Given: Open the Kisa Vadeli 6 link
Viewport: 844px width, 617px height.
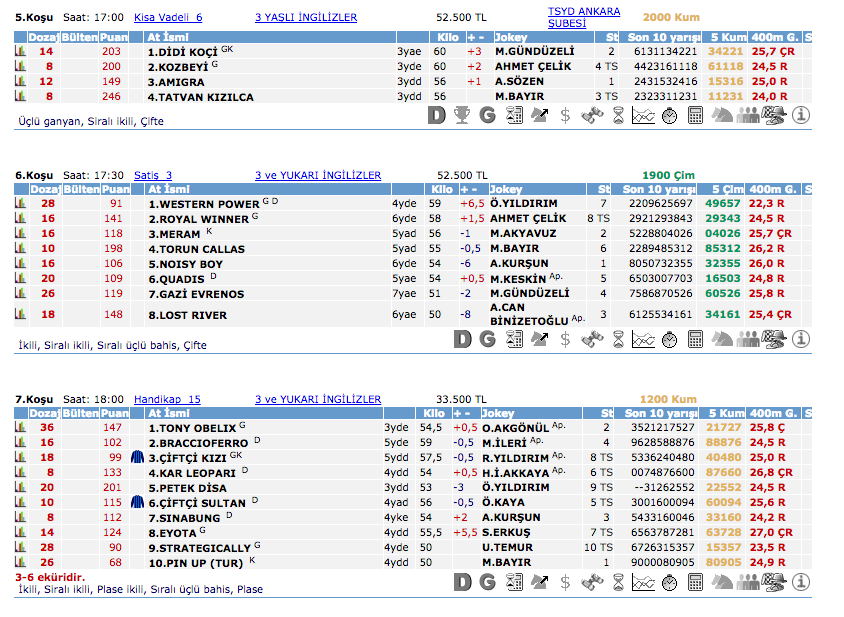Looking at the screenshot, I should [x=168, y=18].
